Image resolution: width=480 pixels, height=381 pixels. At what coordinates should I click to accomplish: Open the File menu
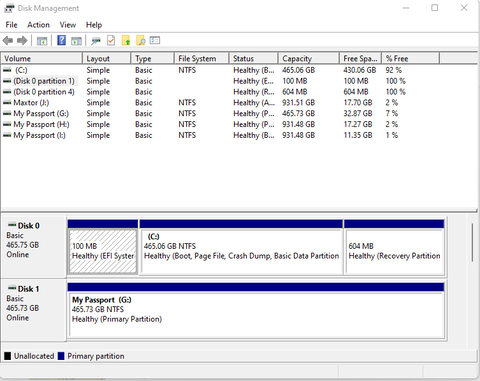coord(11,25)
